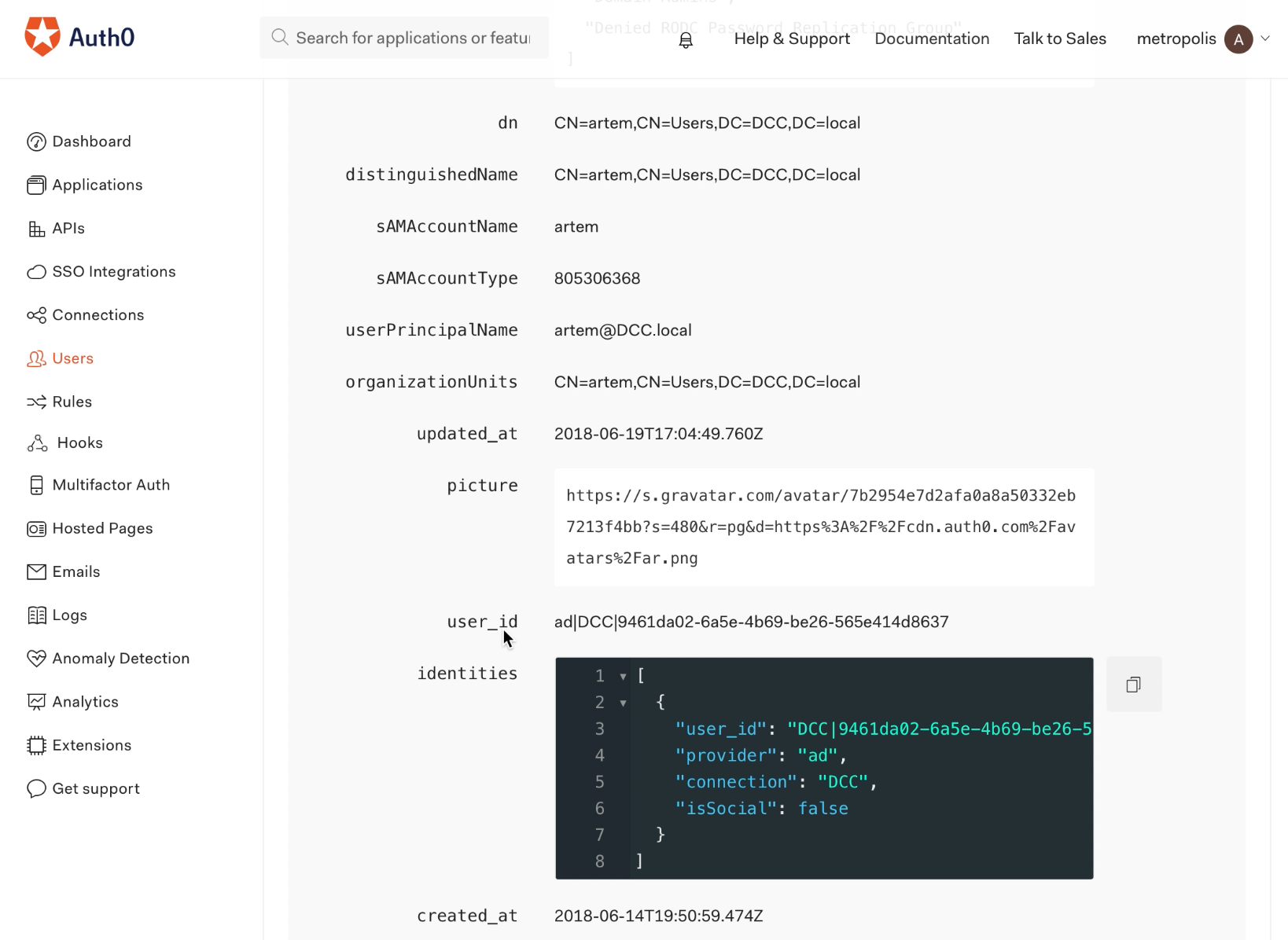Click the updated_at timestamp value

point(658,434)
